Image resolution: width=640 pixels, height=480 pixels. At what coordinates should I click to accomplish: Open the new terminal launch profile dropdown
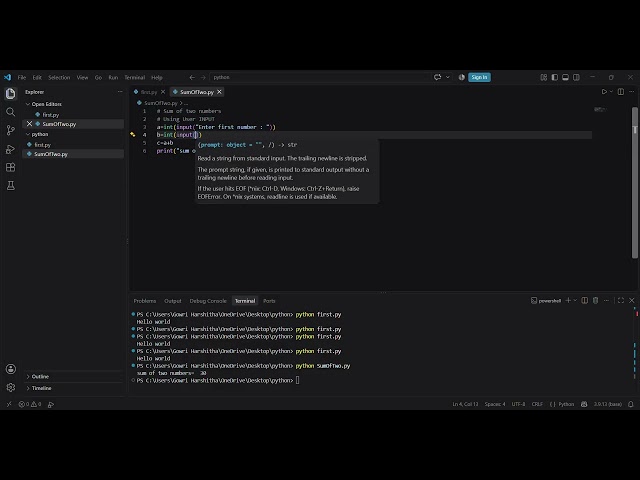pyautogui.click(x=575, y=300)
